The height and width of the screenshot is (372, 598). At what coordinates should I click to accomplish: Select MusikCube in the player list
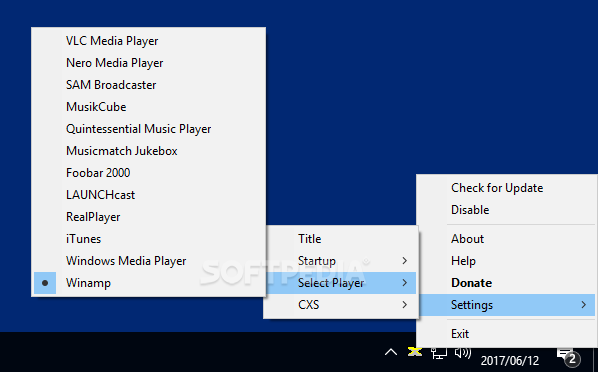point(148,107)
